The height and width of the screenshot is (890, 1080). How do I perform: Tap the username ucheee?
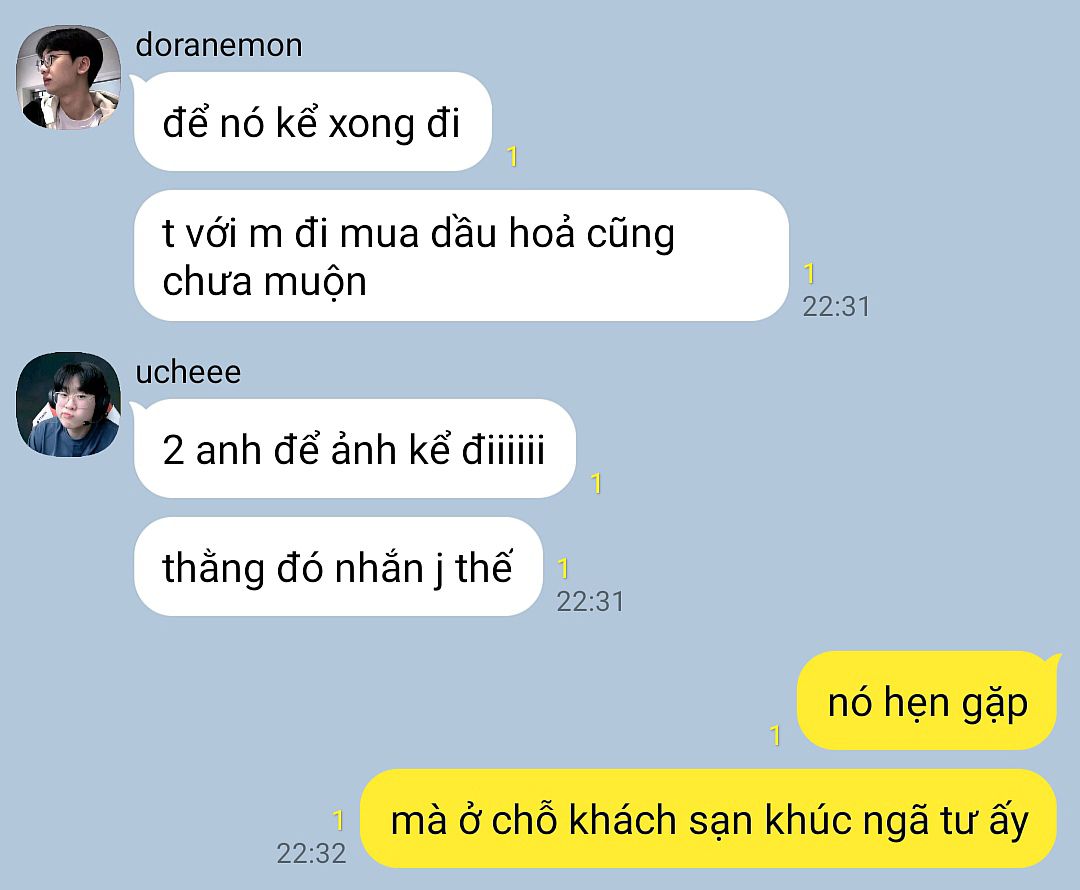click(x=188, y=373)
